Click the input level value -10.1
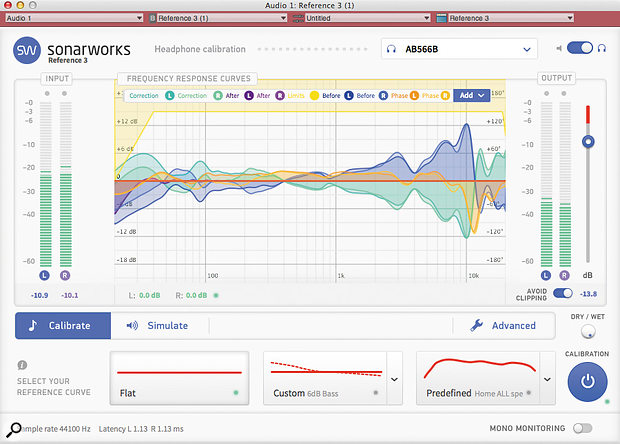The image size is (620, 444). tap(70, 295)
